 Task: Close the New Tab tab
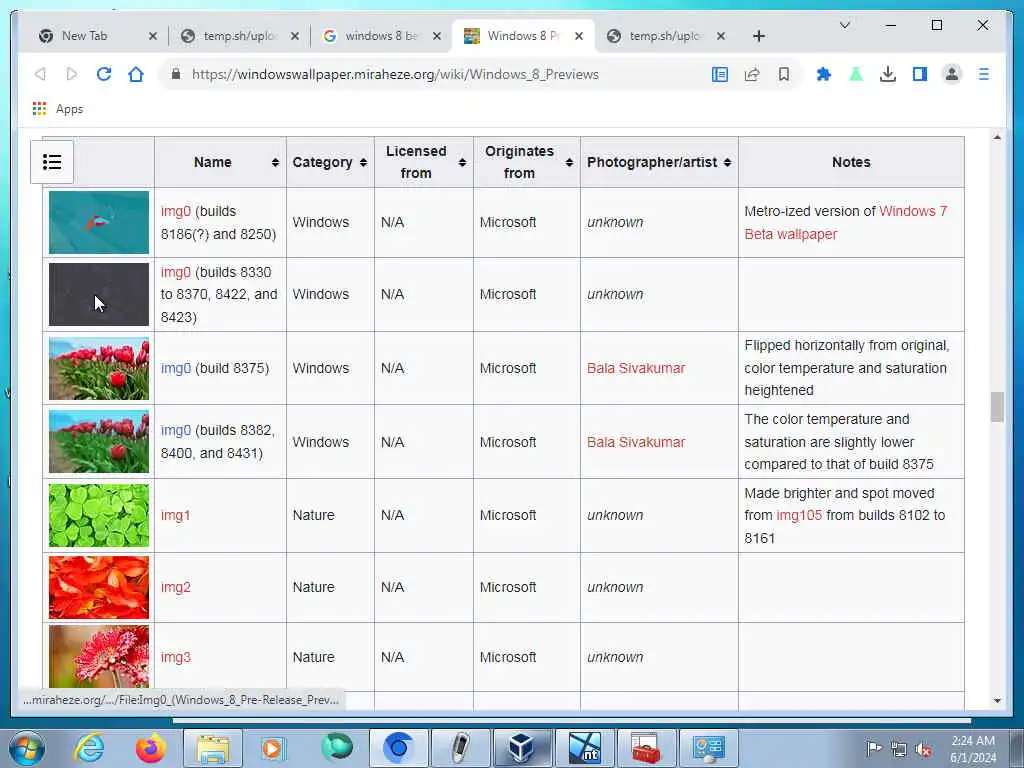tap(153, 36)
